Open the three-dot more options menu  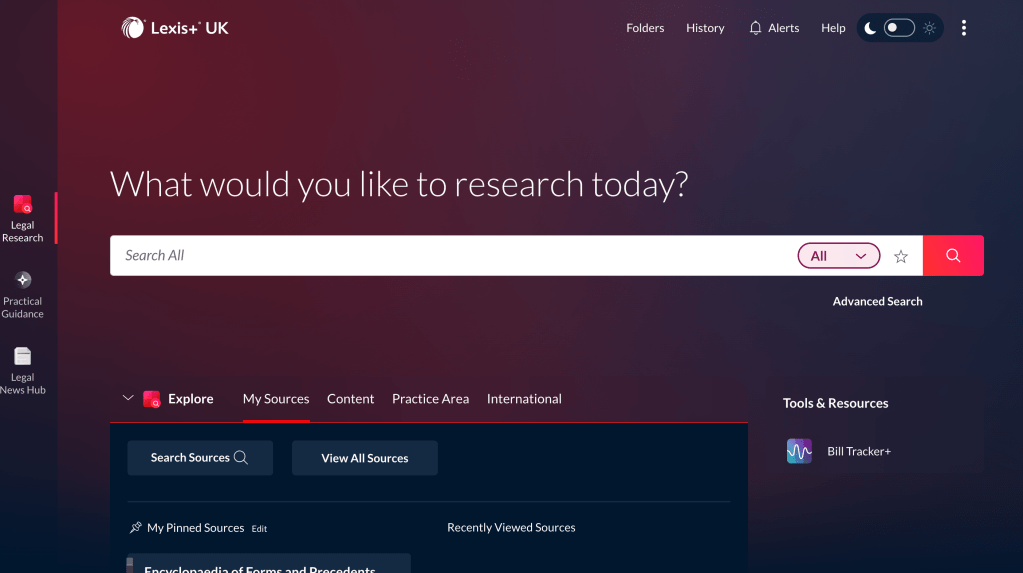click(x=963, y=28)
